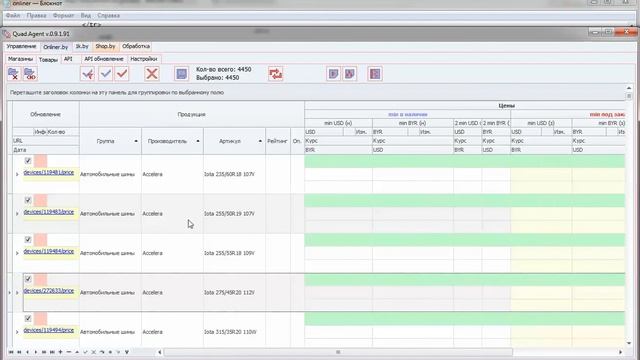Click the Рейтинг column header

coord(278,141)
